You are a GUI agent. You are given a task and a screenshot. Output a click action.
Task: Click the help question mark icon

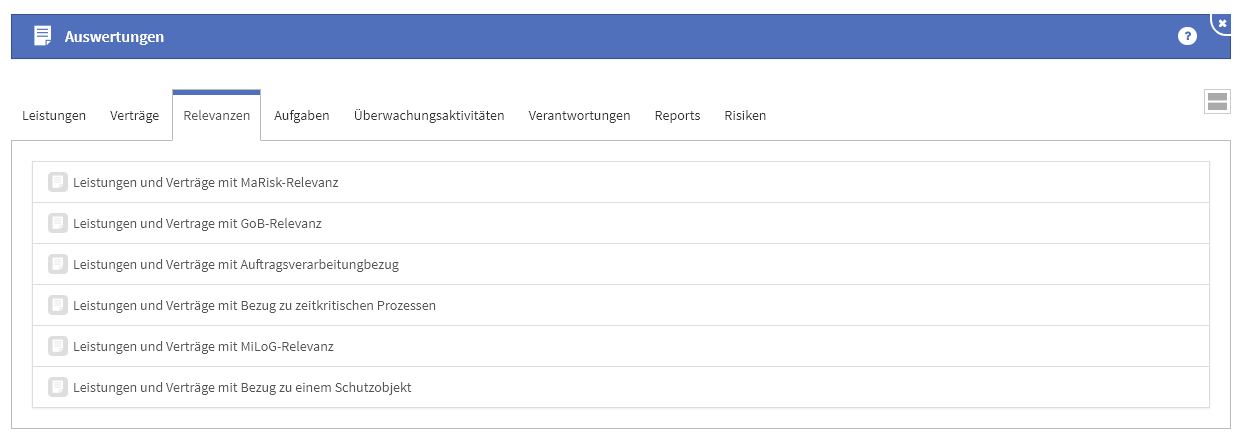1187,37
